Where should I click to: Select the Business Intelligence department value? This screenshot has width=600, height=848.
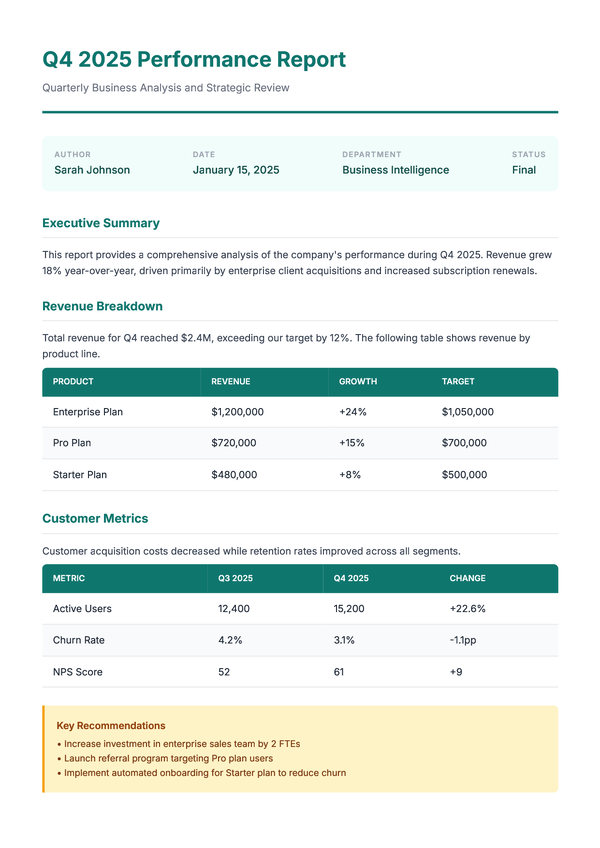click(395, 170)
